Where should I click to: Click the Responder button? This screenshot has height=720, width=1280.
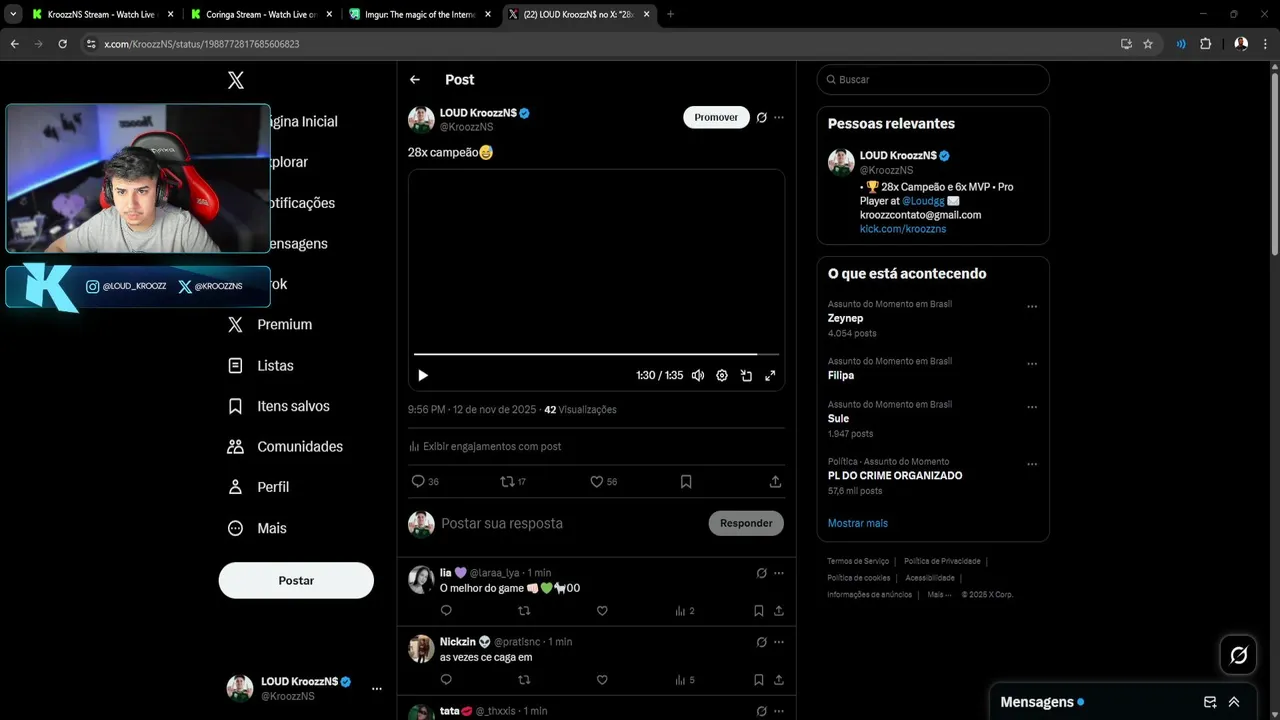pos(746,523)
